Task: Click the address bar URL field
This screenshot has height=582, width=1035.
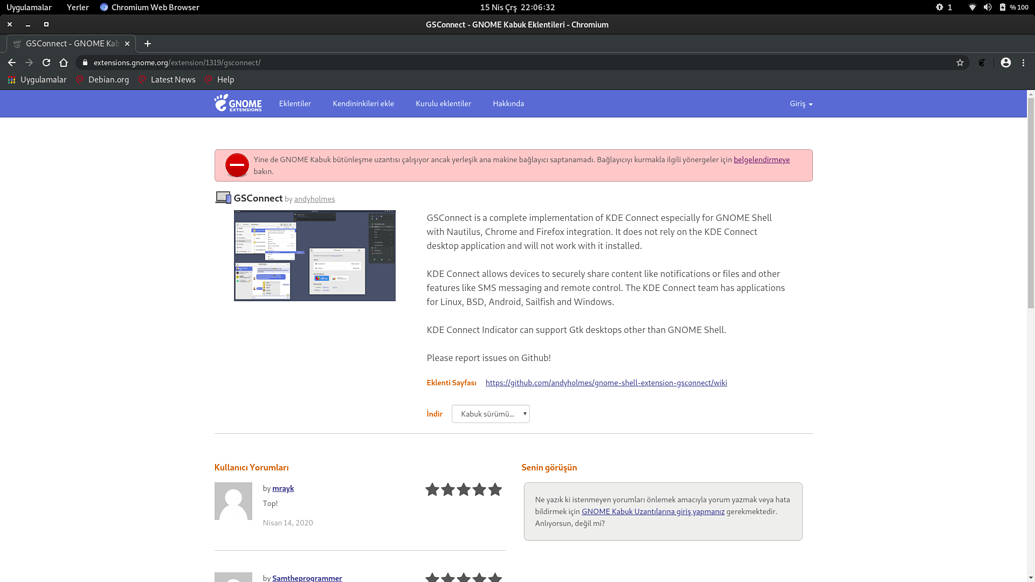Action: (500, 62)
